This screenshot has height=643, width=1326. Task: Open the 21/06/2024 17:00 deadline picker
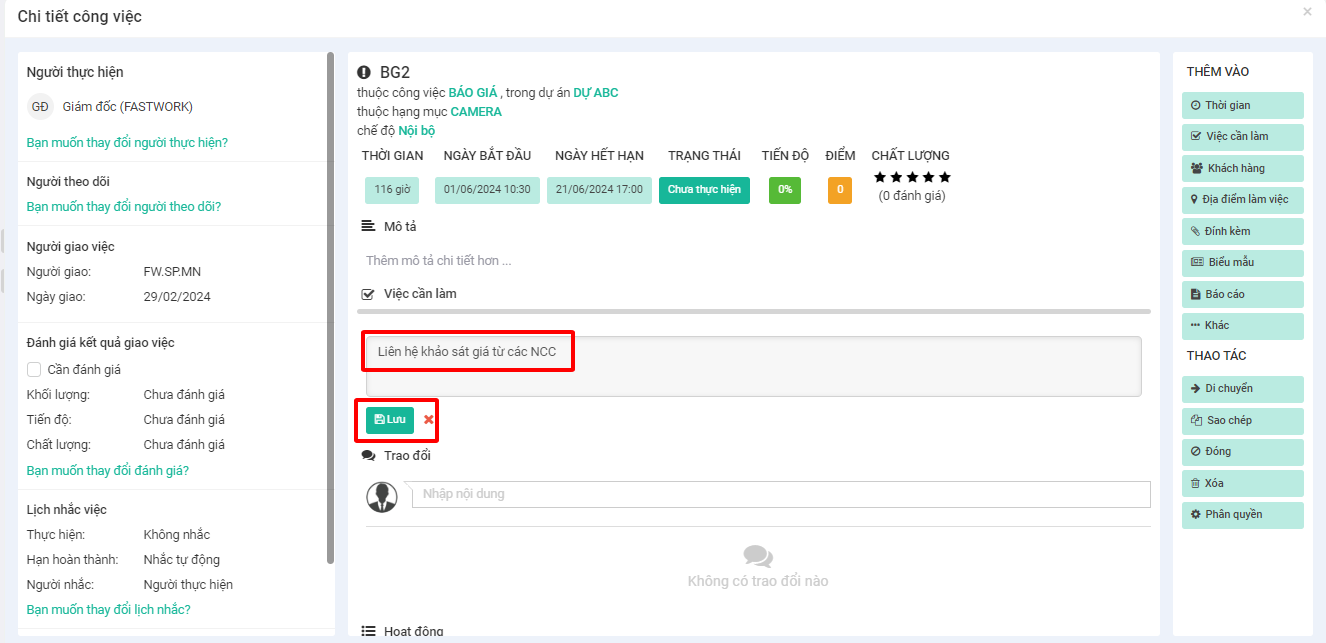[x=599, y=190]
